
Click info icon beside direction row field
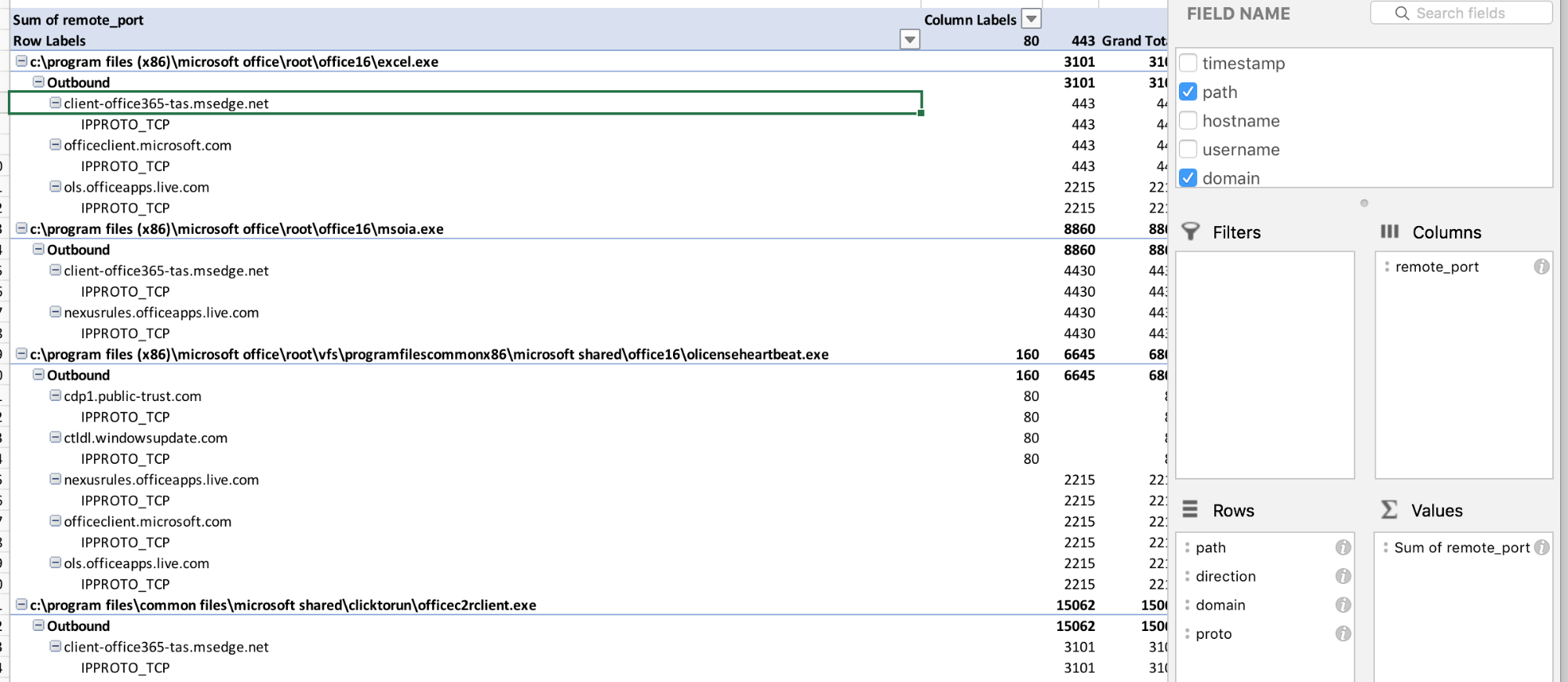tap(1343, 576)
